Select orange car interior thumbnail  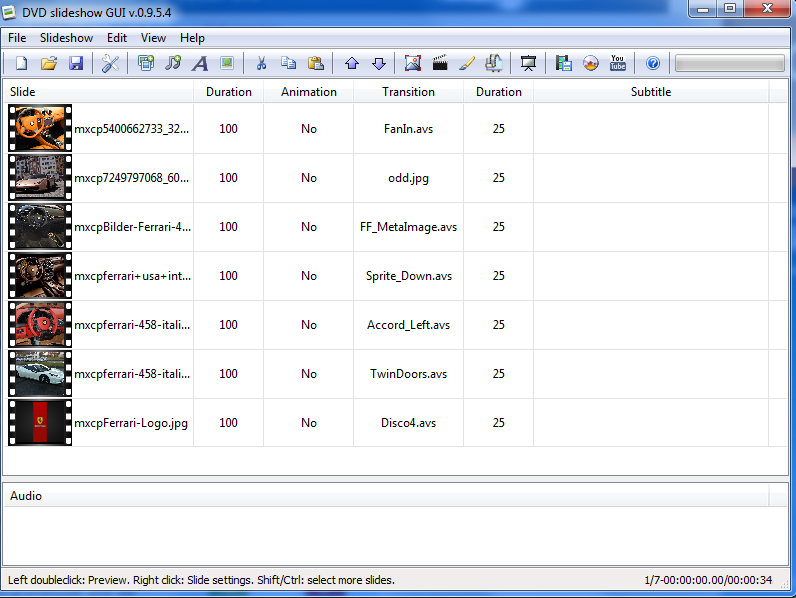(x=40, y=128)
